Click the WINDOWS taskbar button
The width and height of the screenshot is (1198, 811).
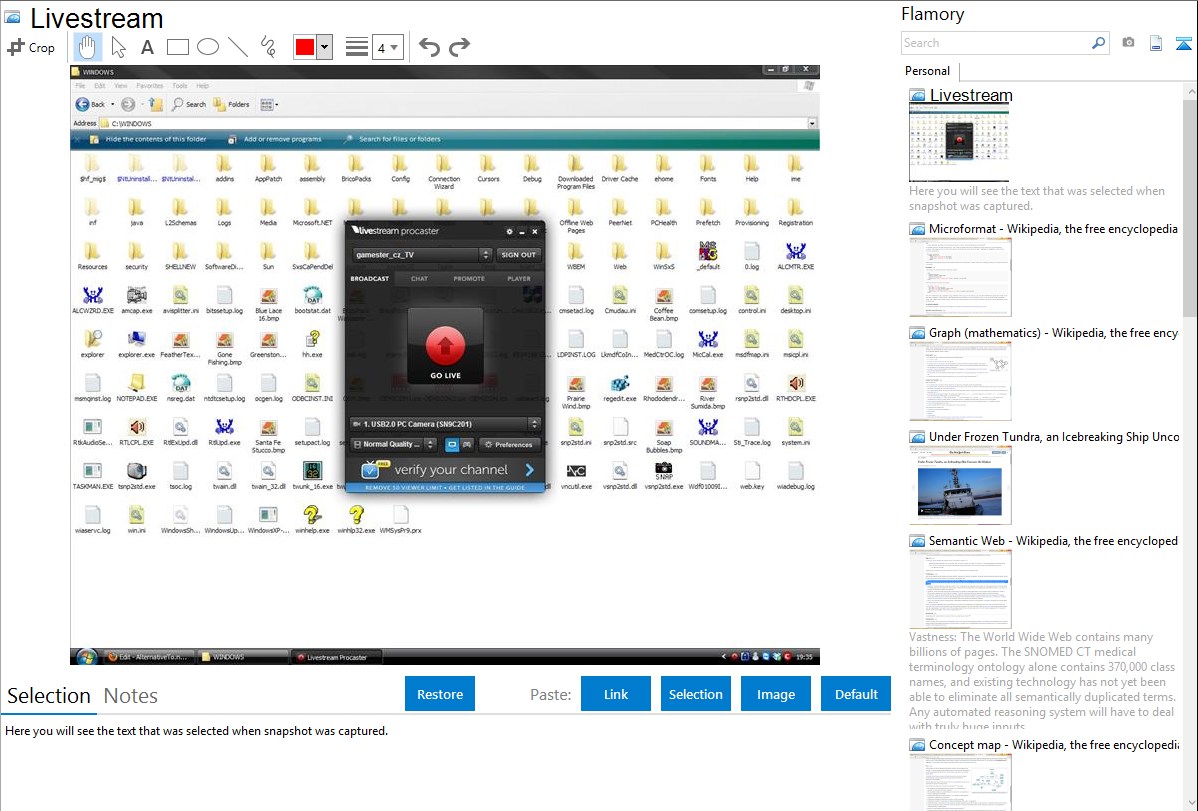(x=243, y=657)
